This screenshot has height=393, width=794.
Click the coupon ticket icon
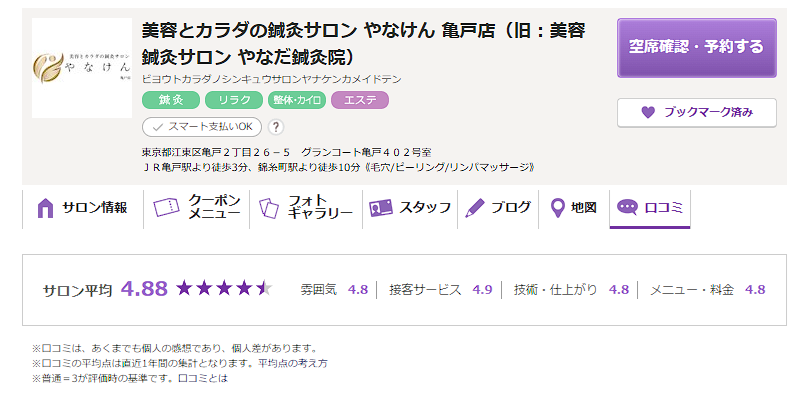coord(166,207)
